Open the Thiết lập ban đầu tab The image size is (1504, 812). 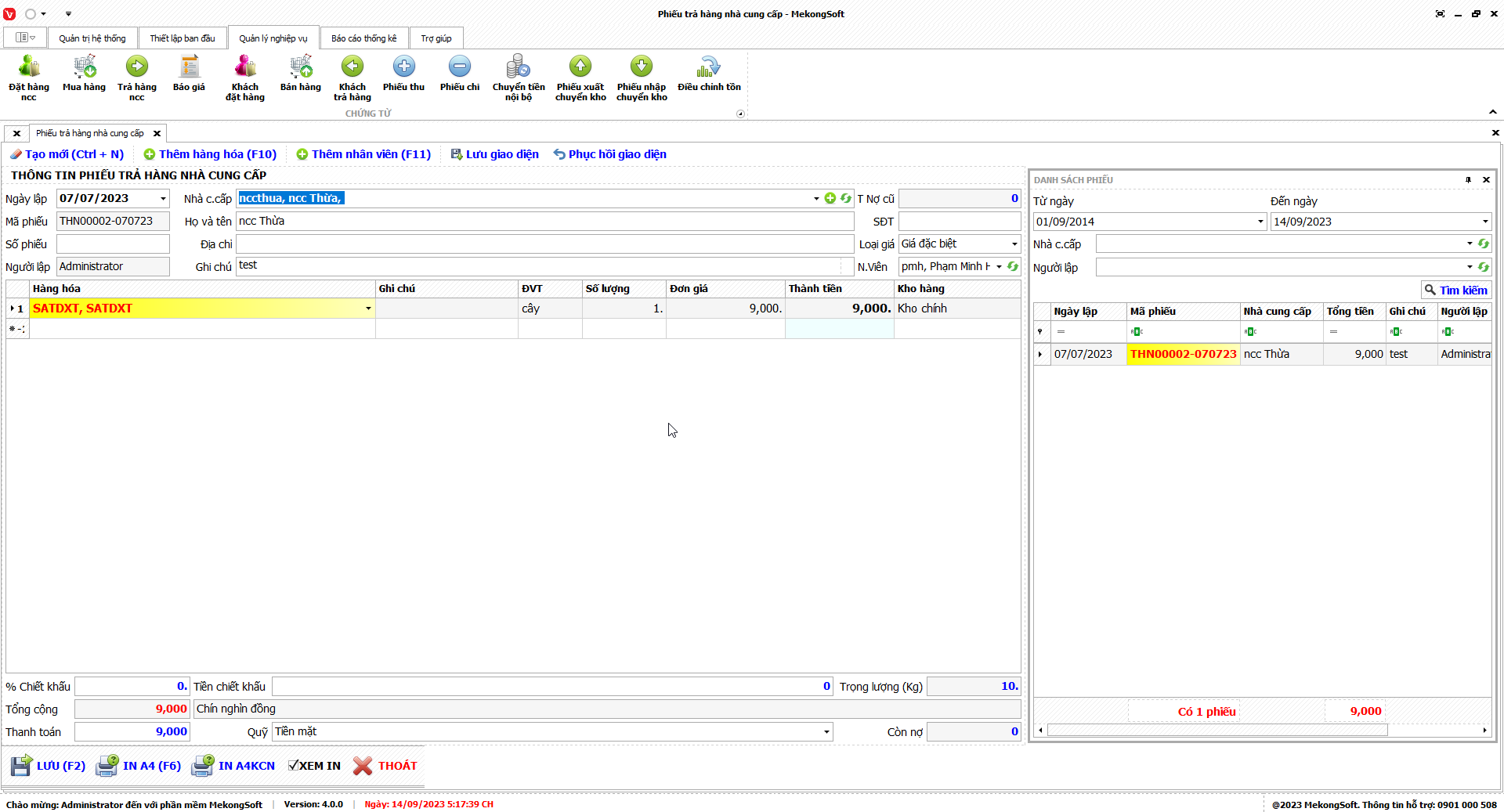pyautogui.click(x=183, y=38)
